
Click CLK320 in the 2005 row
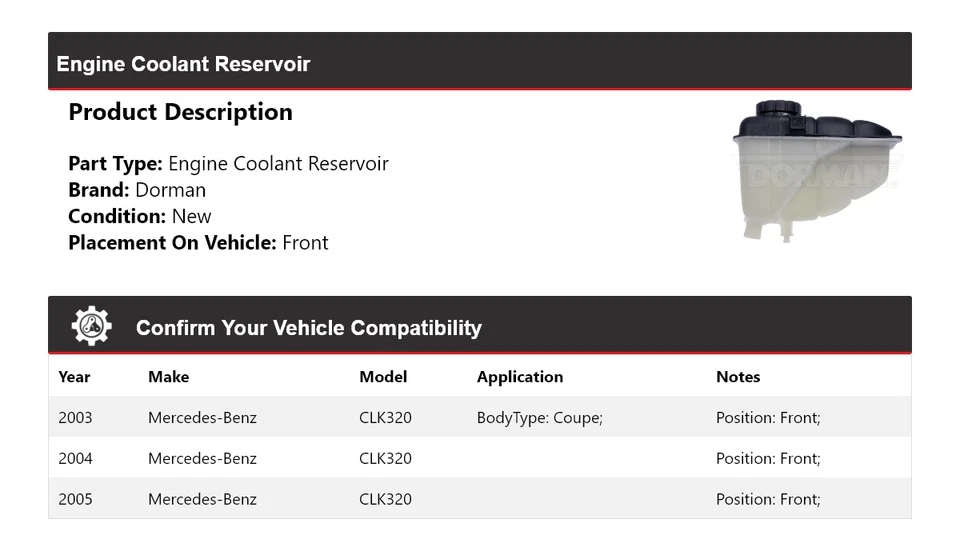pyautogui.click(x=385, y=499)
